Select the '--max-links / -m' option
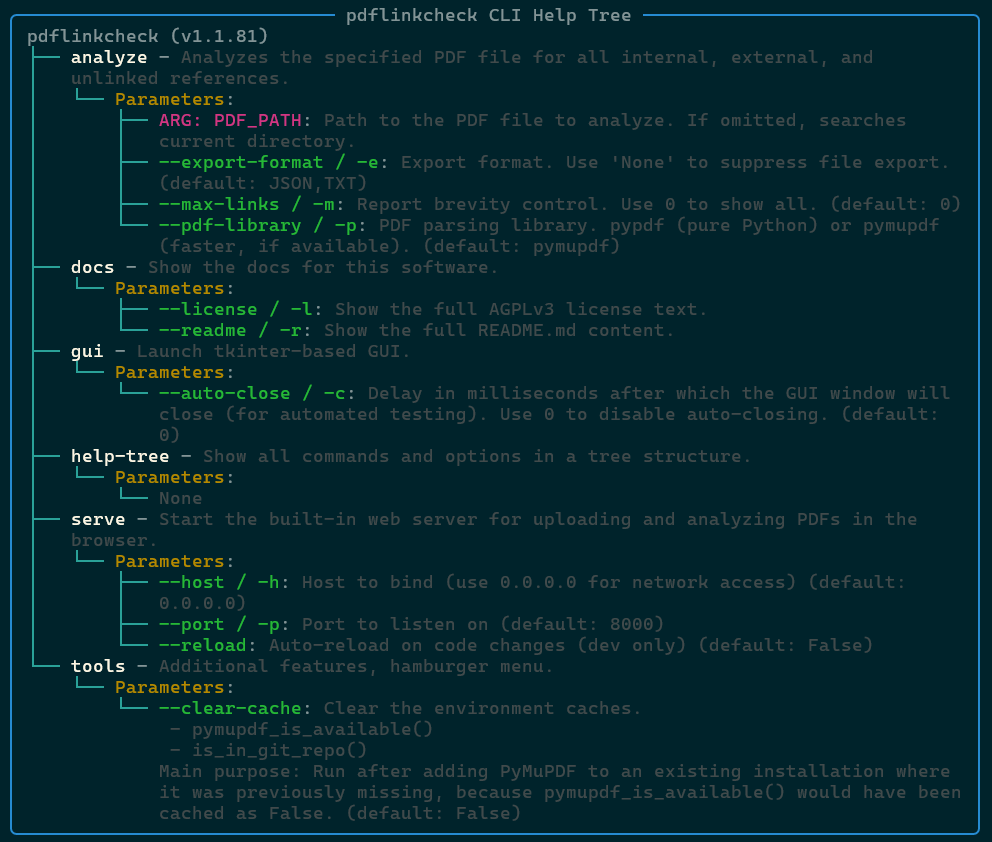 [x=247, y=204]
